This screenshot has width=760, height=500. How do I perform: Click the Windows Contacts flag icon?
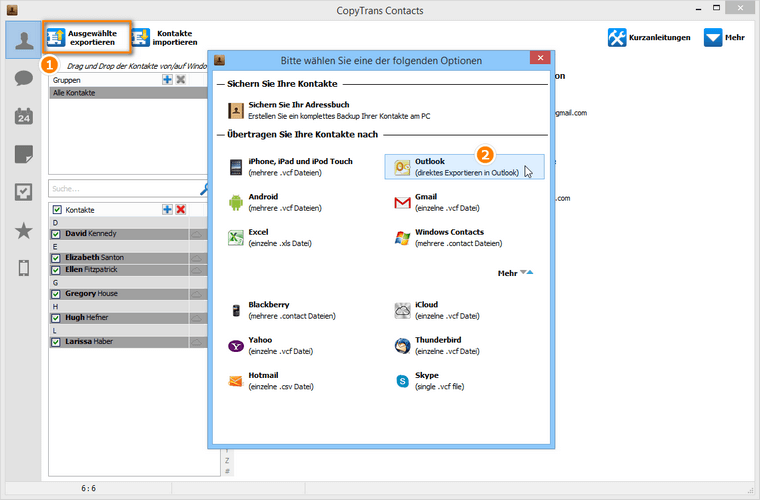(x=402, y=238)
